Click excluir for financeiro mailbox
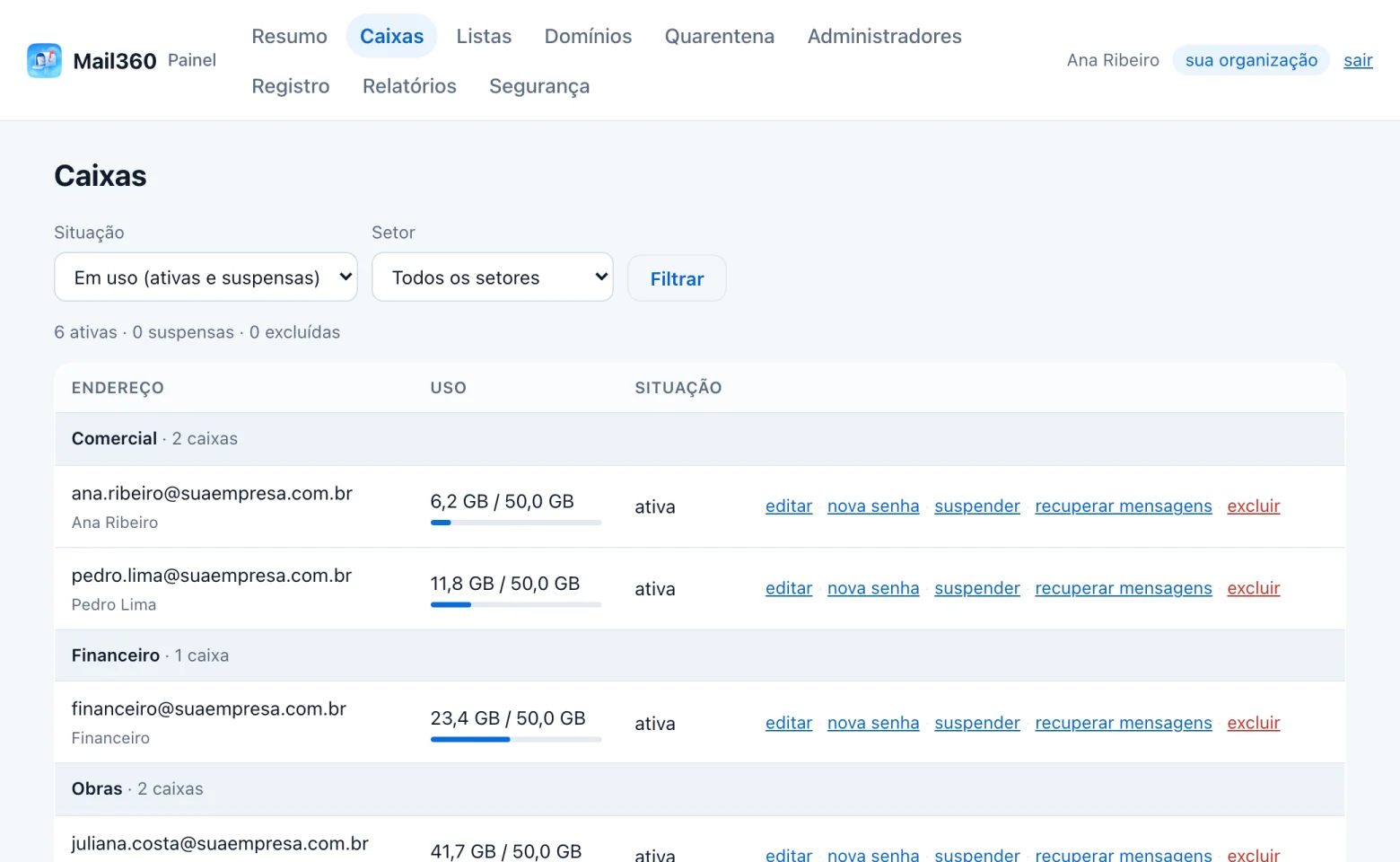1400x862 pixels. pyautogui.click(x=1254, y=723)
